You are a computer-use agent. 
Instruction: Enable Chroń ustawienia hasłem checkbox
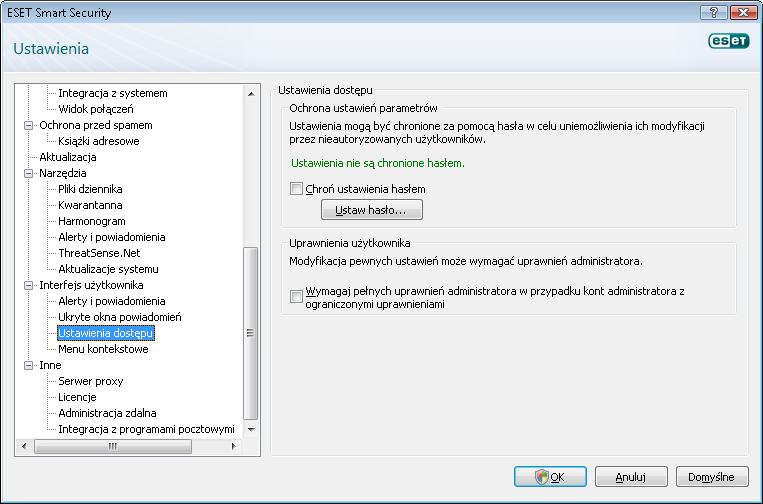click(296, 189)
